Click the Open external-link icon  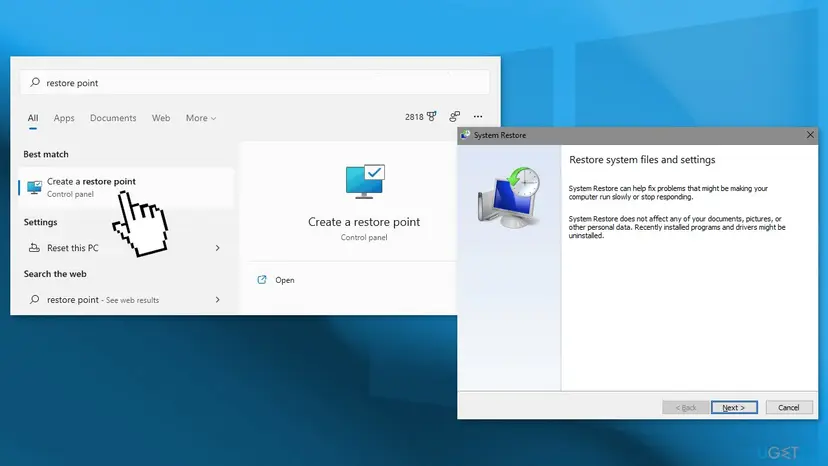point(262,279)
